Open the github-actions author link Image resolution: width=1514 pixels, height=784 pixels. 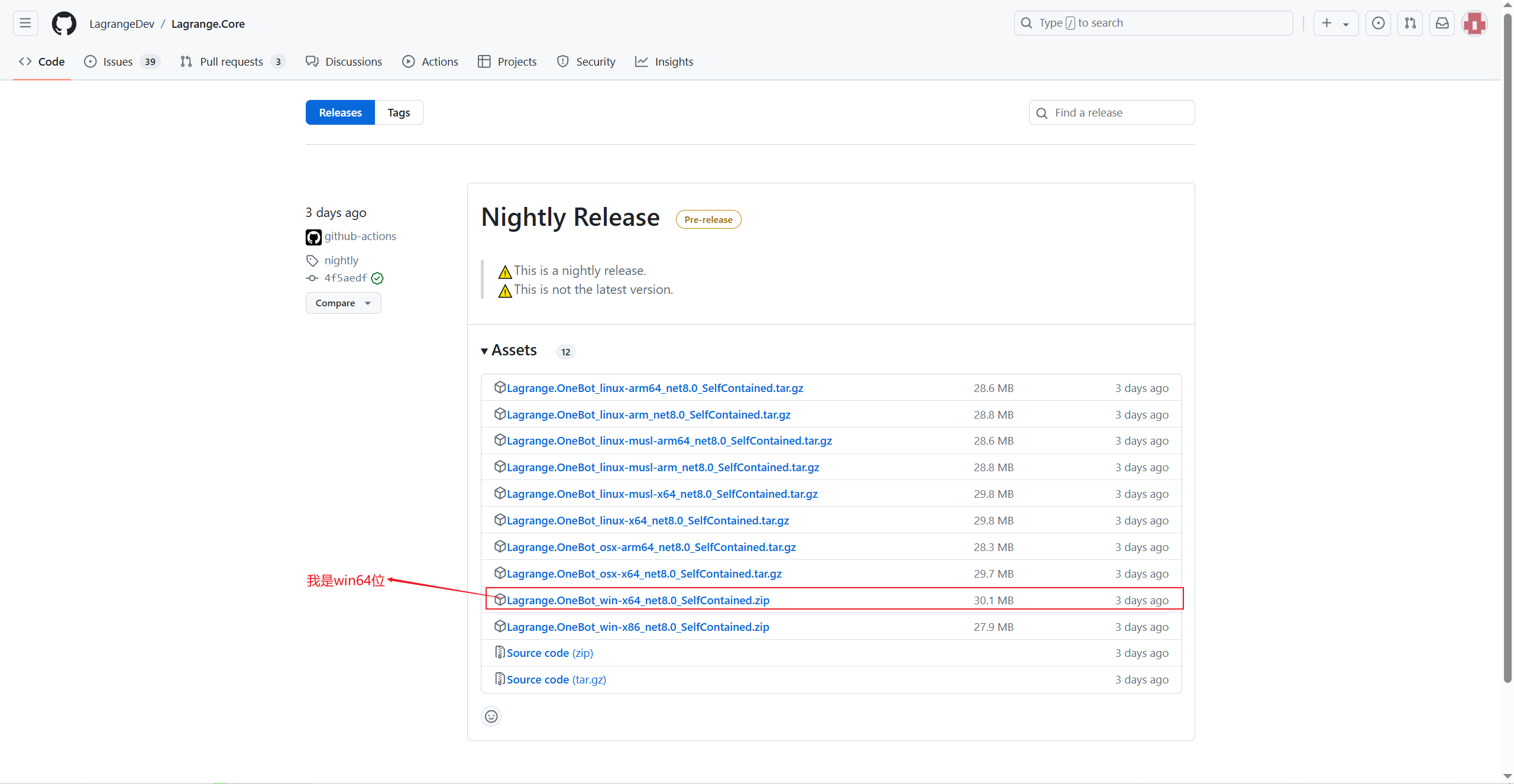coord(360,236)
